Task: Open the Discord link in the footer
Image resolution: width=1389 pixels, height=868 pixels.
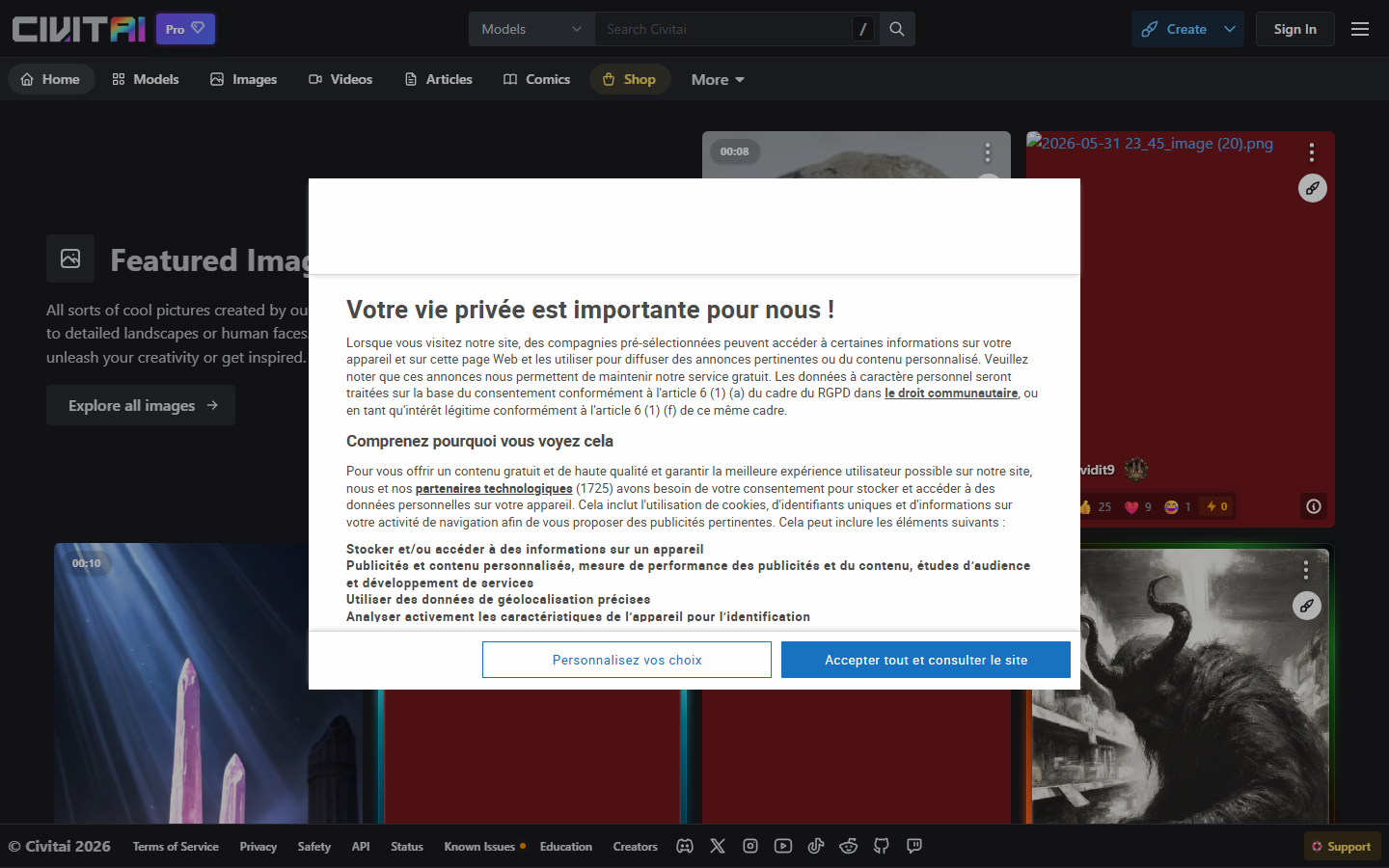Action: (x=685, y=846)
